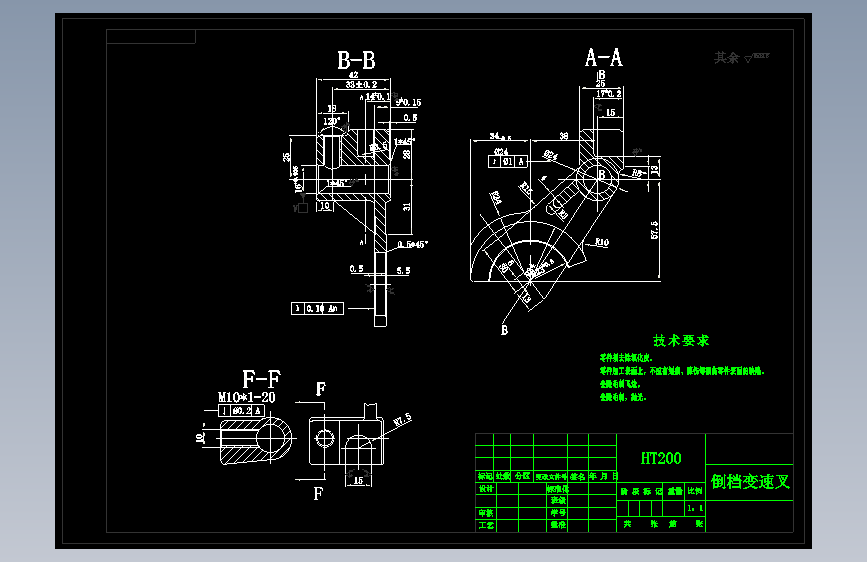Select the 设计 cell in title block
This screenshot has width=867, height=562.
[x=486, y=489]
